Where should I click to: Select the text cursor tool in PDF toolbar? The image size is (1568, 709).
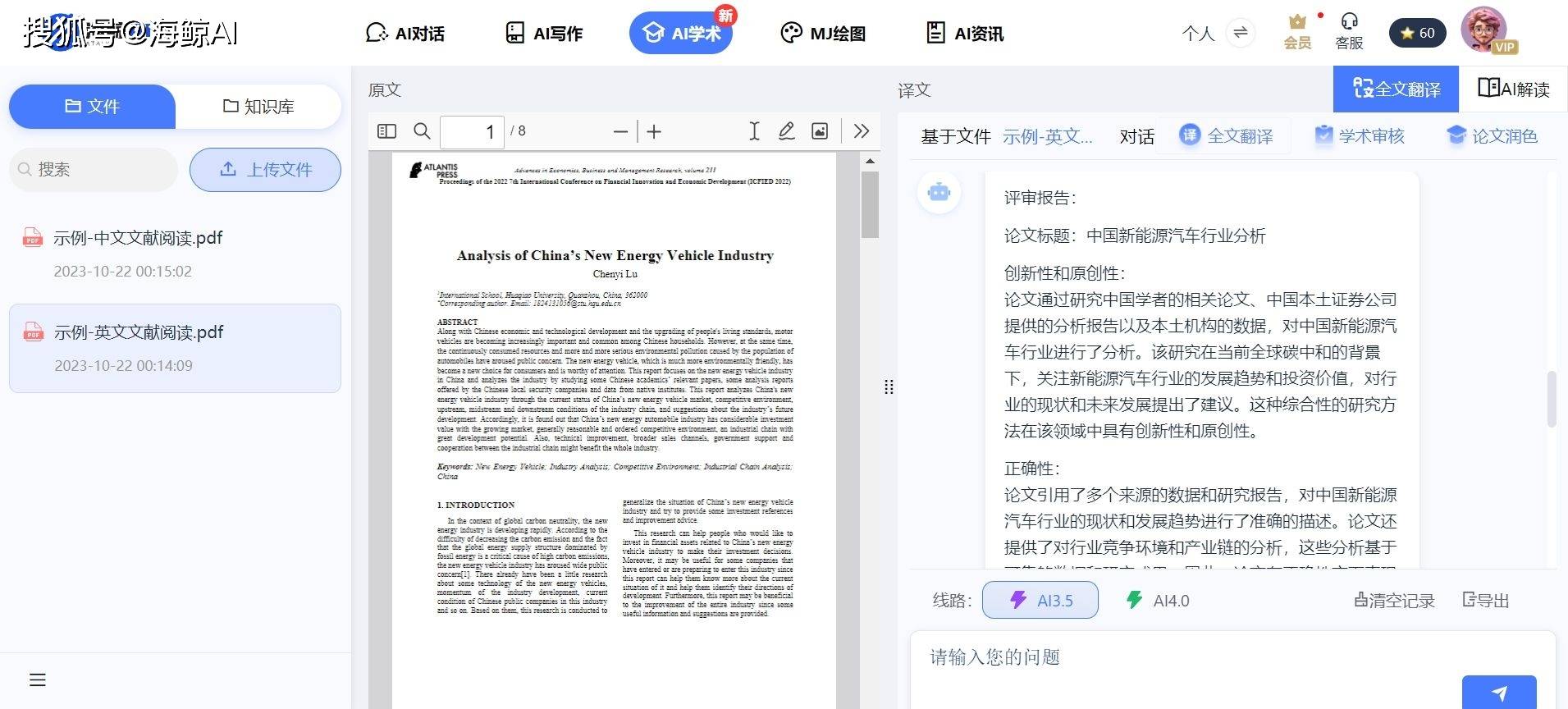[754, 131]
